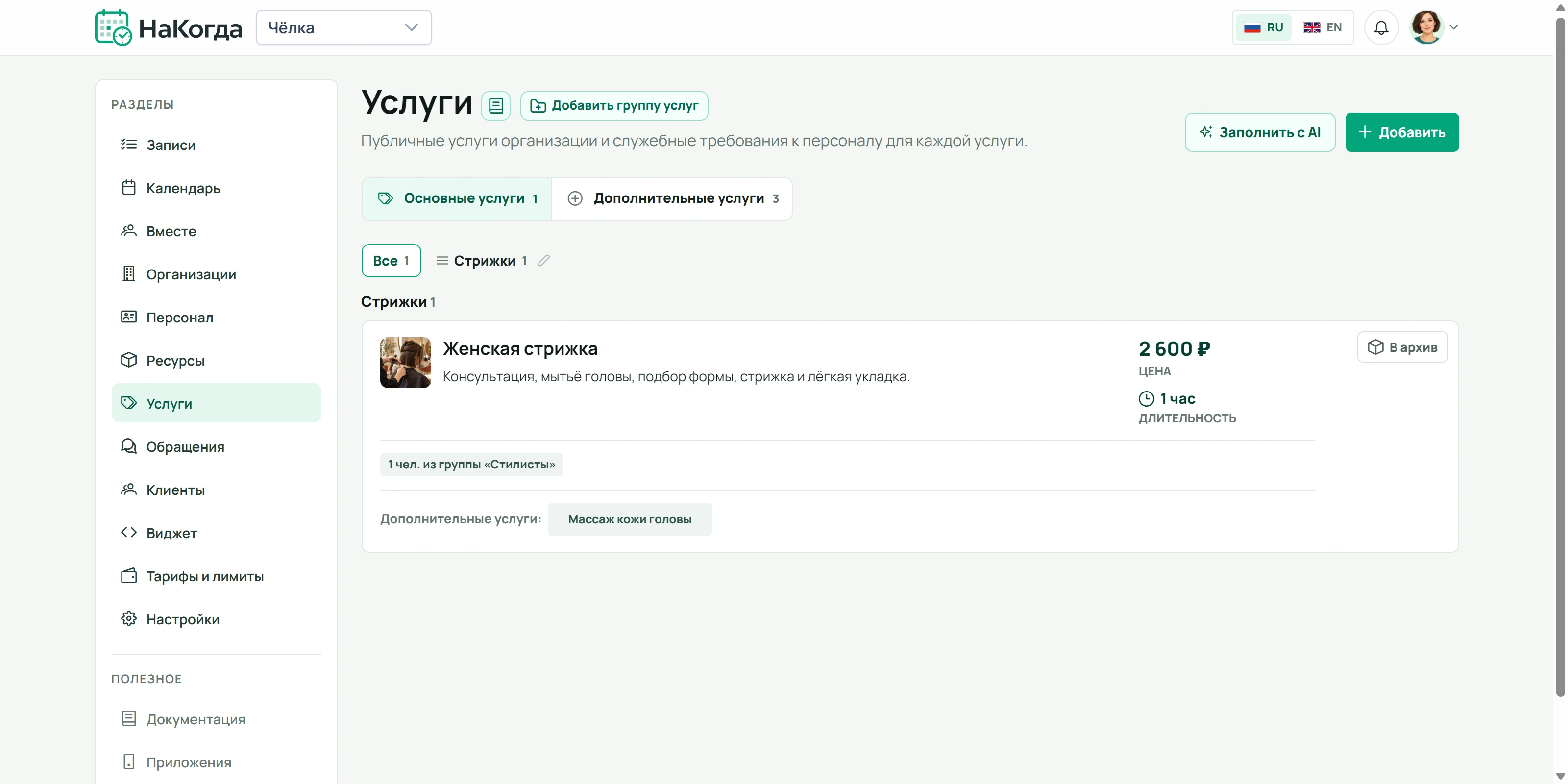Go to Записи section
The image size is (1568, 784).
coord(216,145)
